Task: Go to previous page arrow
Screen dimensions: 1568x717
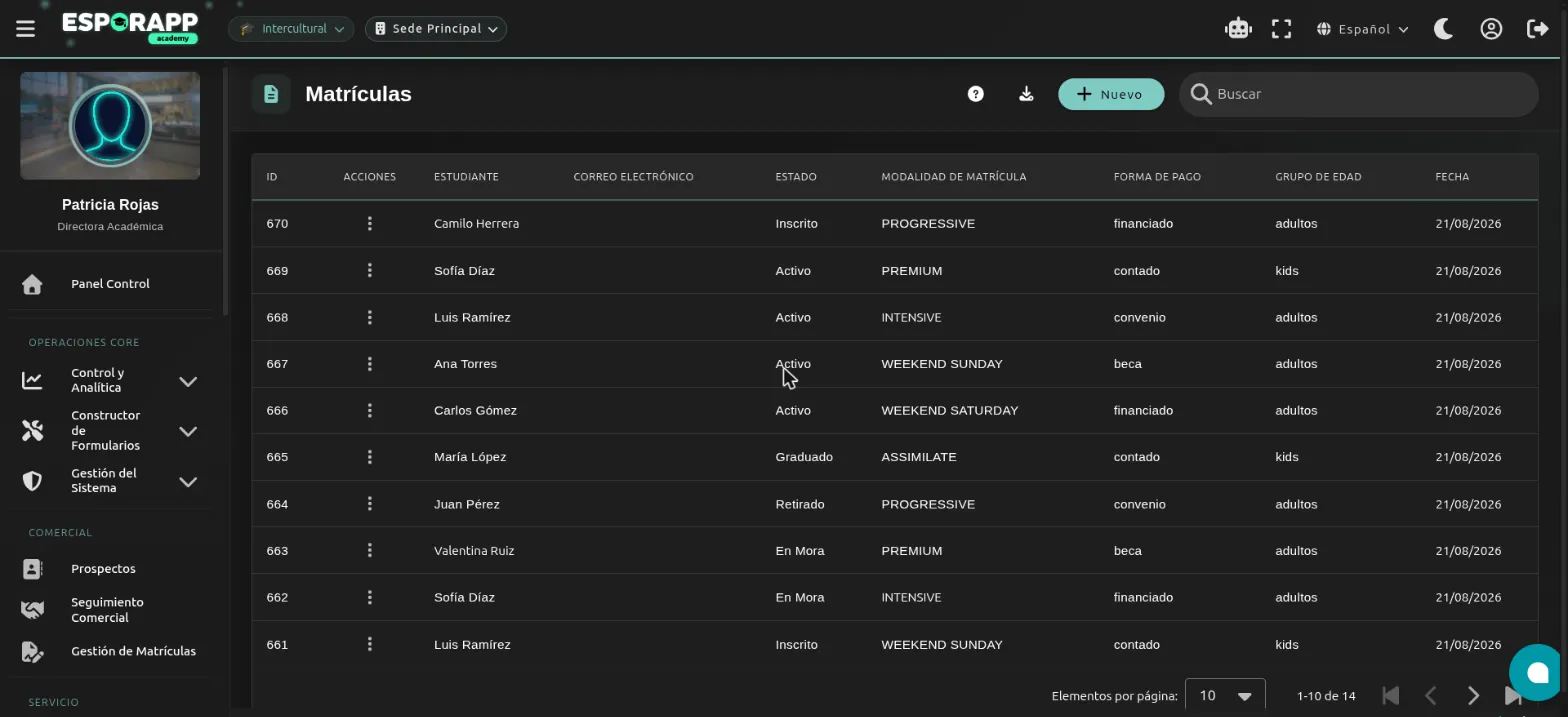Action: coord(1430,695)
